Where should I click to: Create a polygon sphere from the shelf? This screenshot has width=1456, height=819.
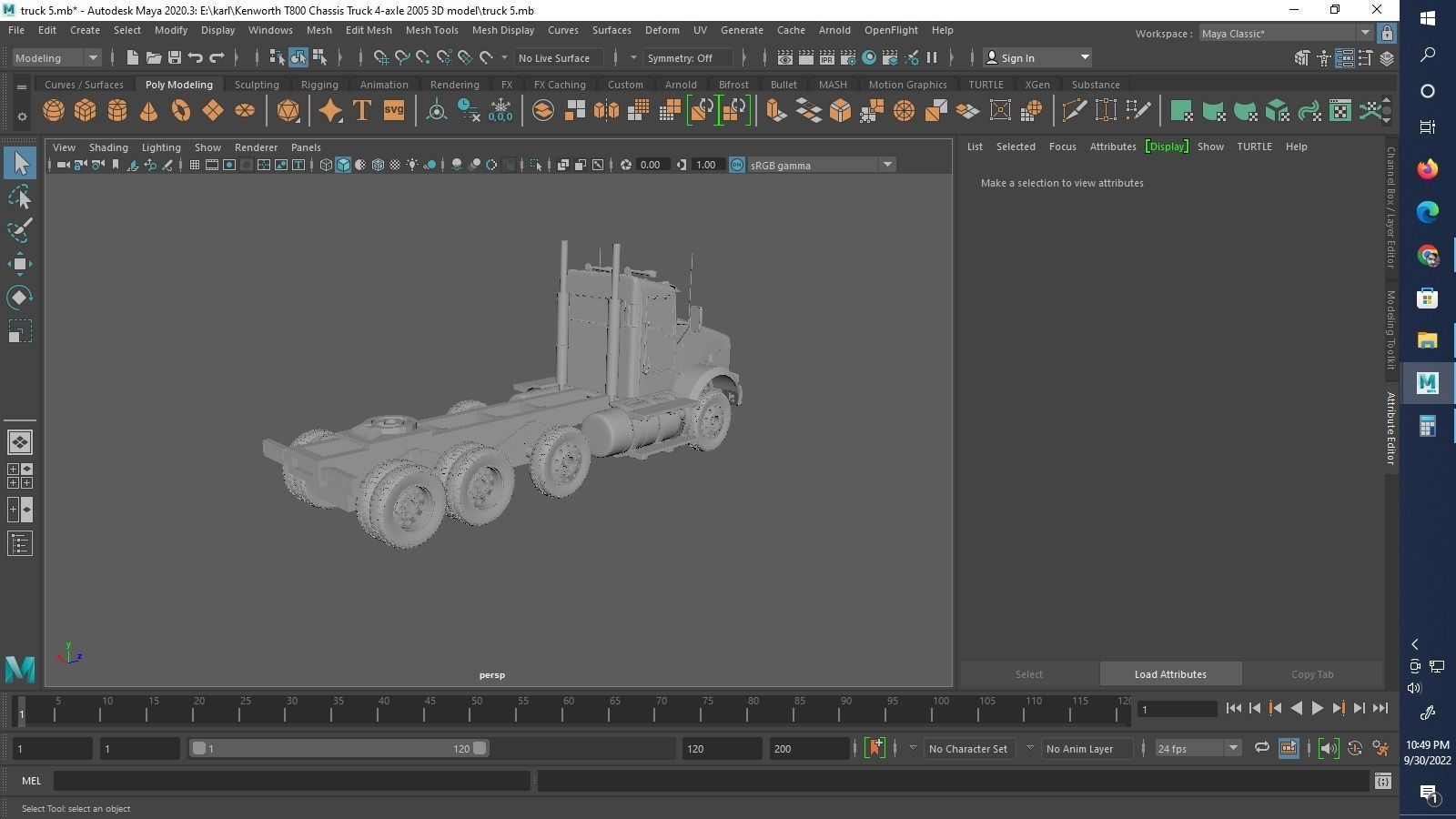pyautogui.click(x=54, y=111)
